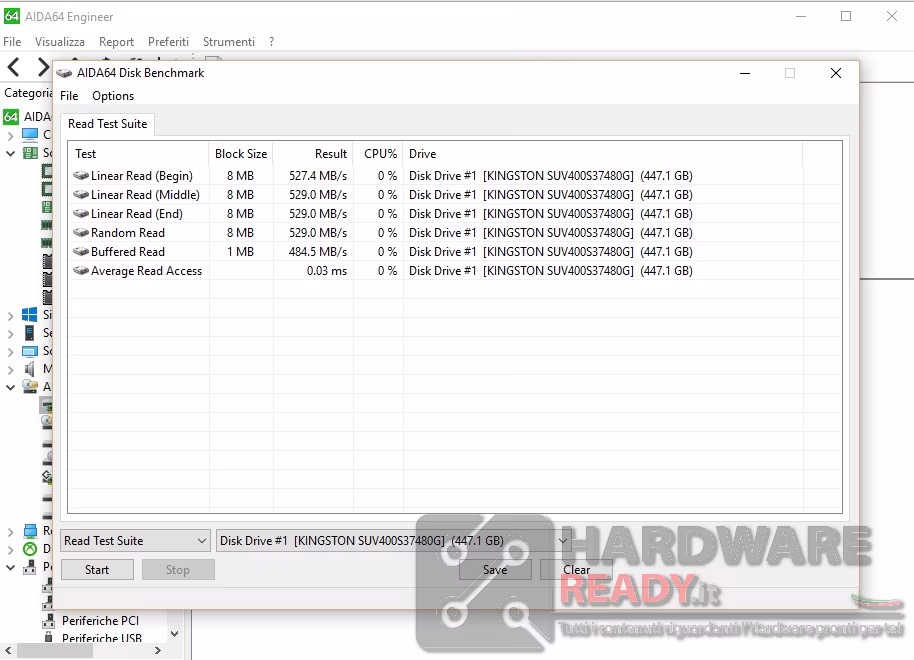This screenshot has height=660, width=914.
Task: Click the Test column header
Action: pos(138,154)
